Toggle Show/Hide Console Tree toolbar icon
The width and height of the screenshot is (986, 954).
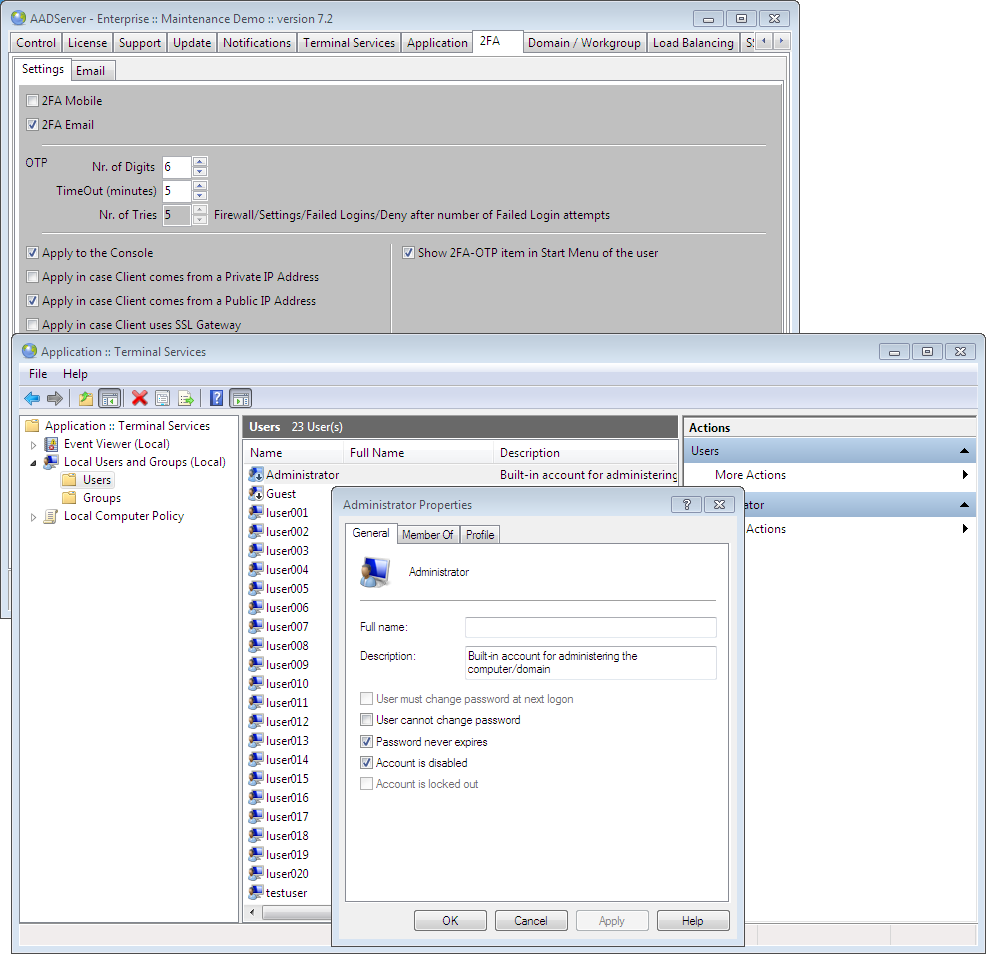[x=110, y=398]
